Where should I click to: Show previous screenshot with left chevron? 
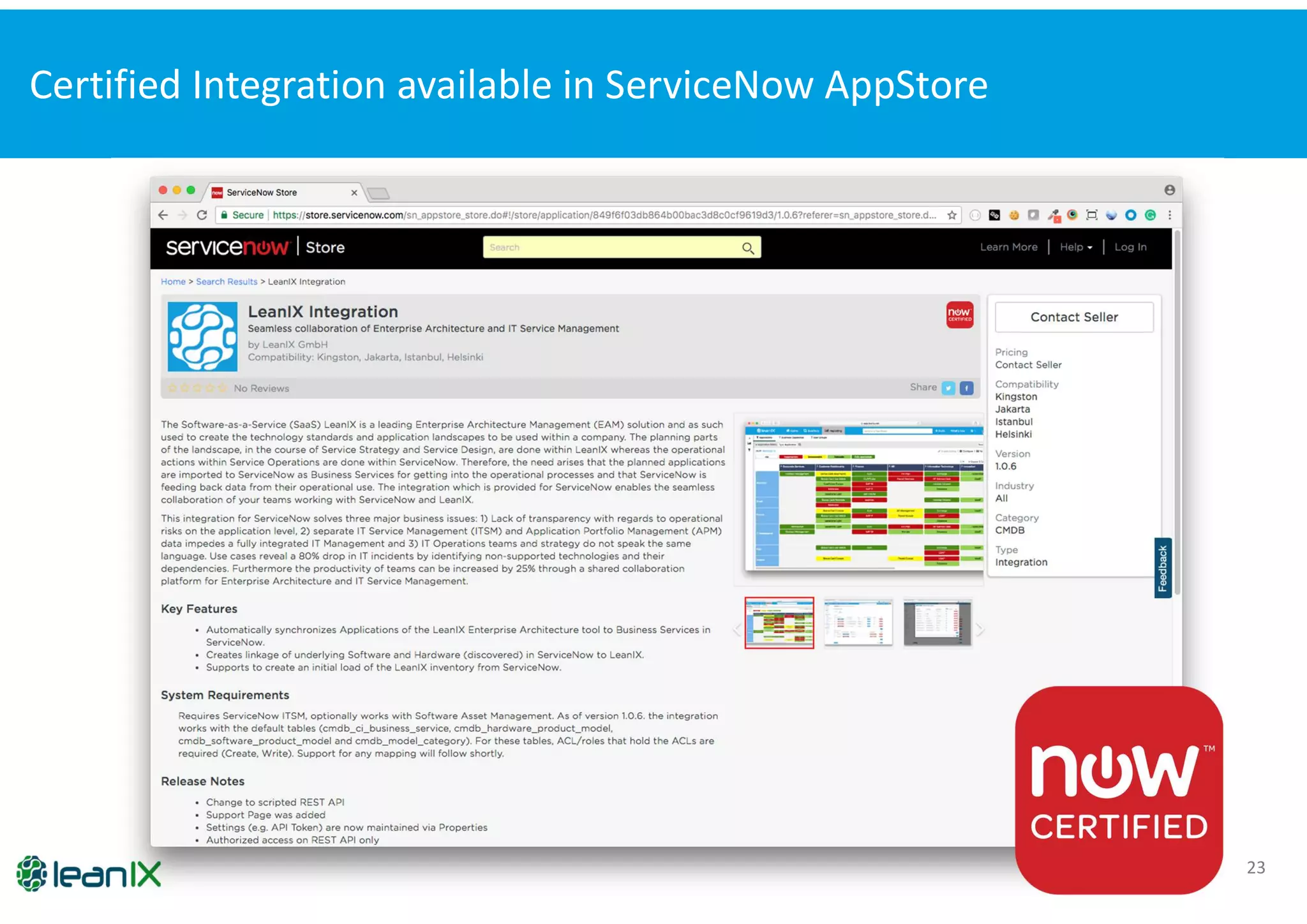(x=737, y=630)
